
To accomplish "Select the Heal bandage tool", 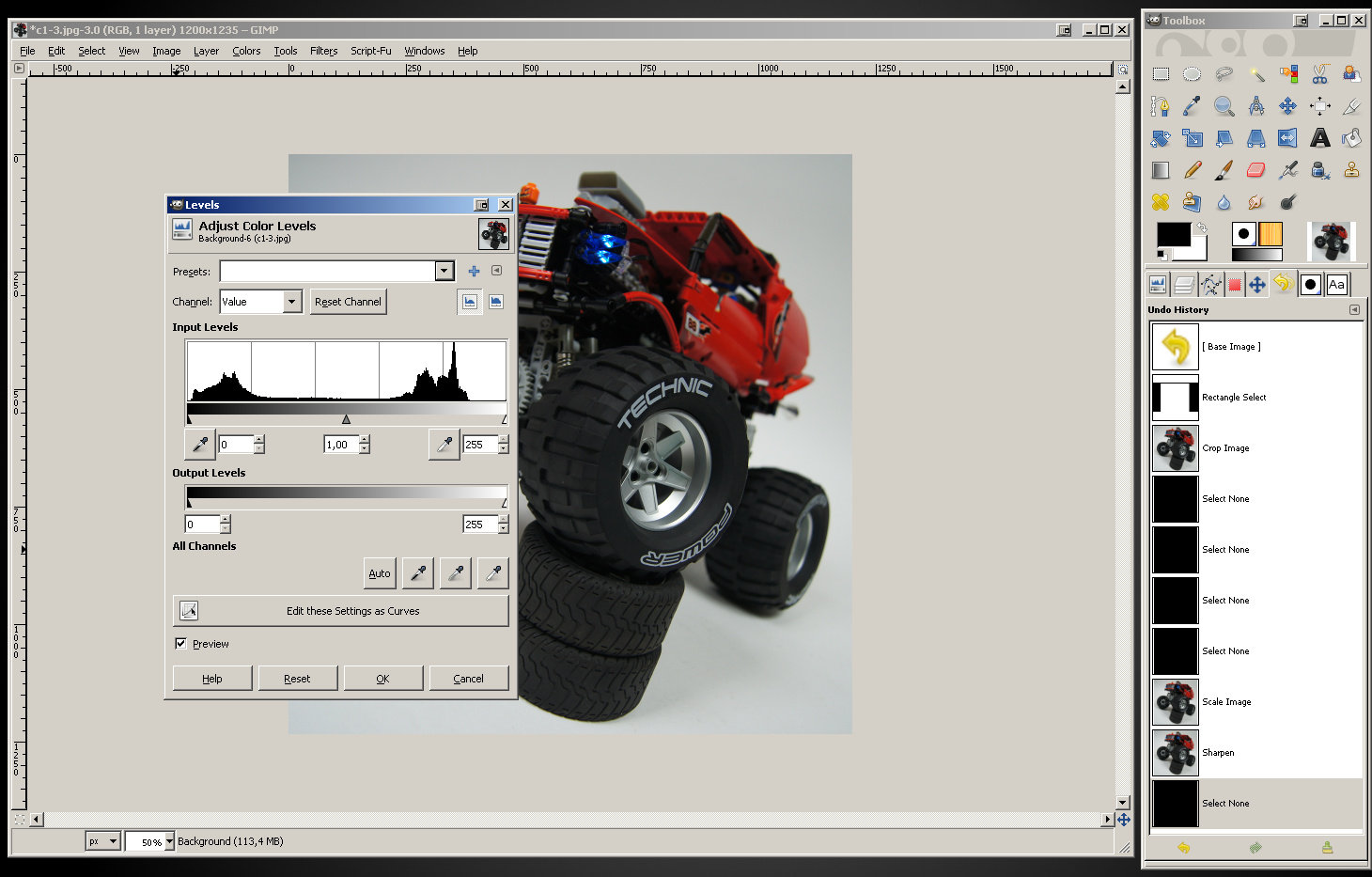I will click(x=1161, y=202).
